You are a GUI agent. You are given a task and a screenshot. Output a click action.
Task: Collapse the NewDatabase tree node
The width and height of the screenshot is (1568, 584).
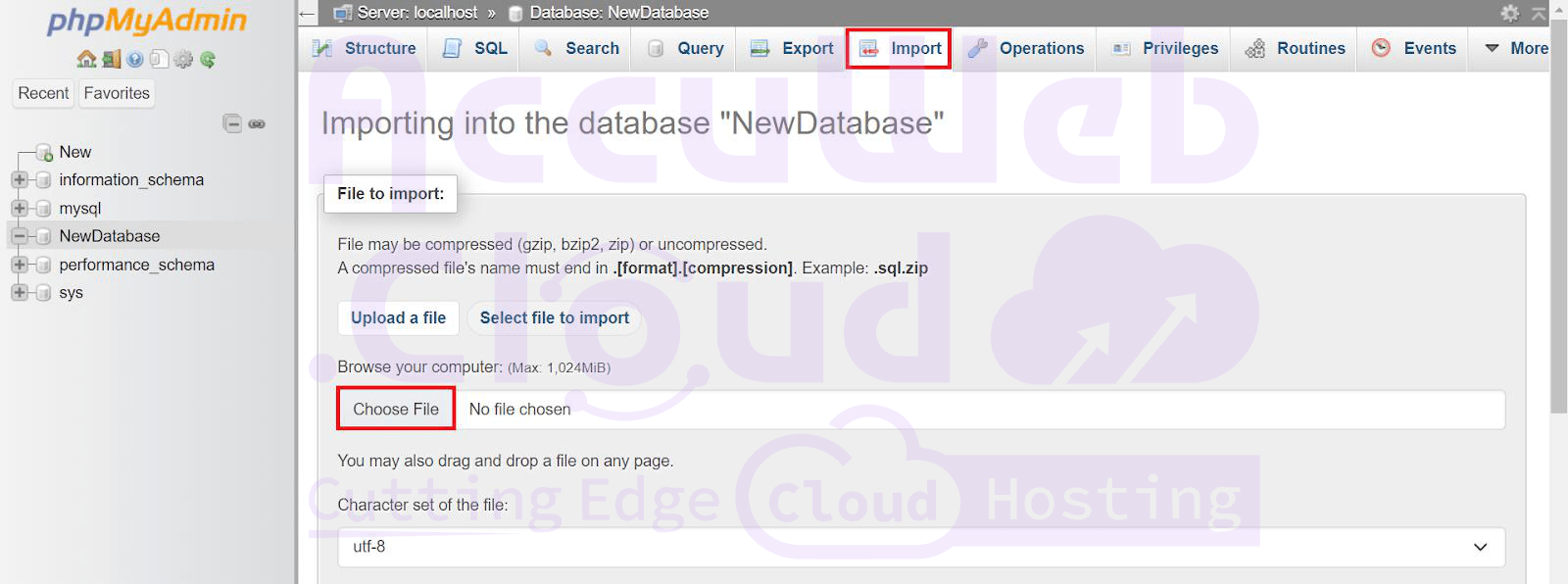(19, 236)
